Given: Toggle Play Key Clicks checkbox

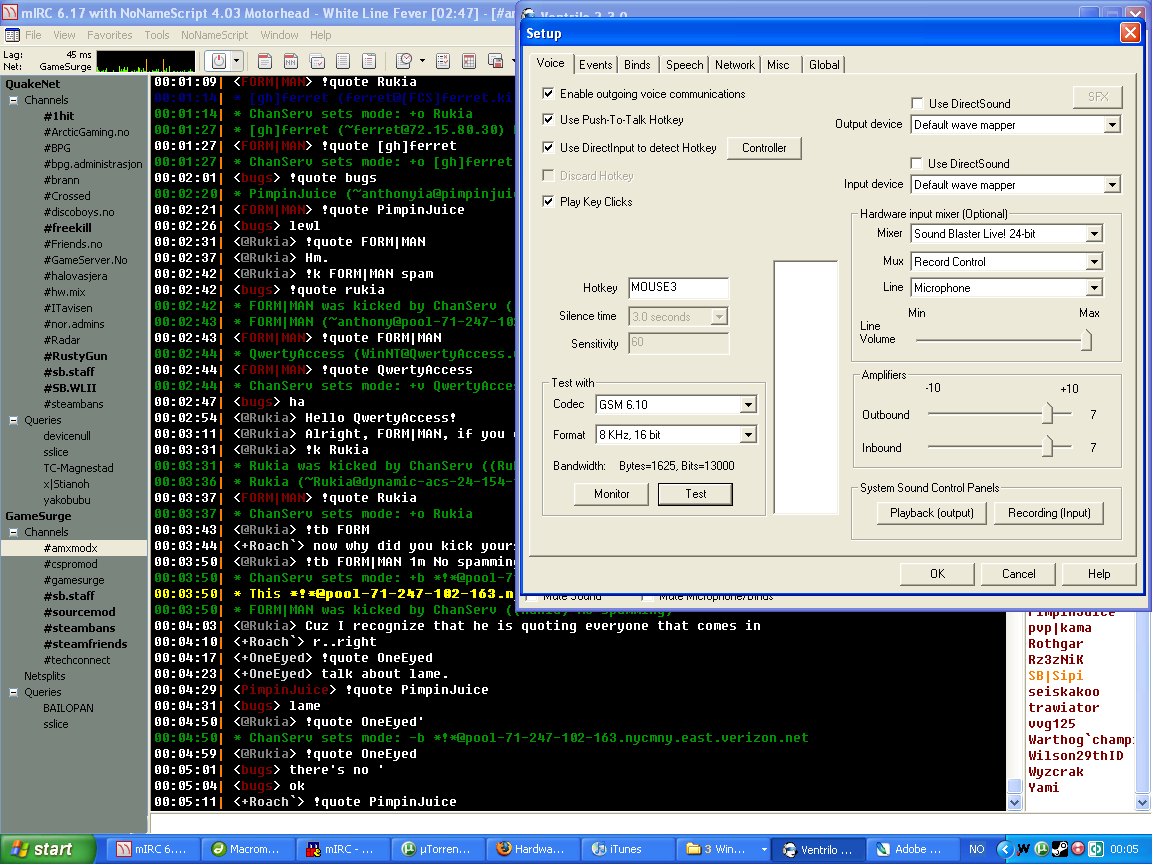Looking at the screenshot, I should pyautogui.click(x=548, y=201).
